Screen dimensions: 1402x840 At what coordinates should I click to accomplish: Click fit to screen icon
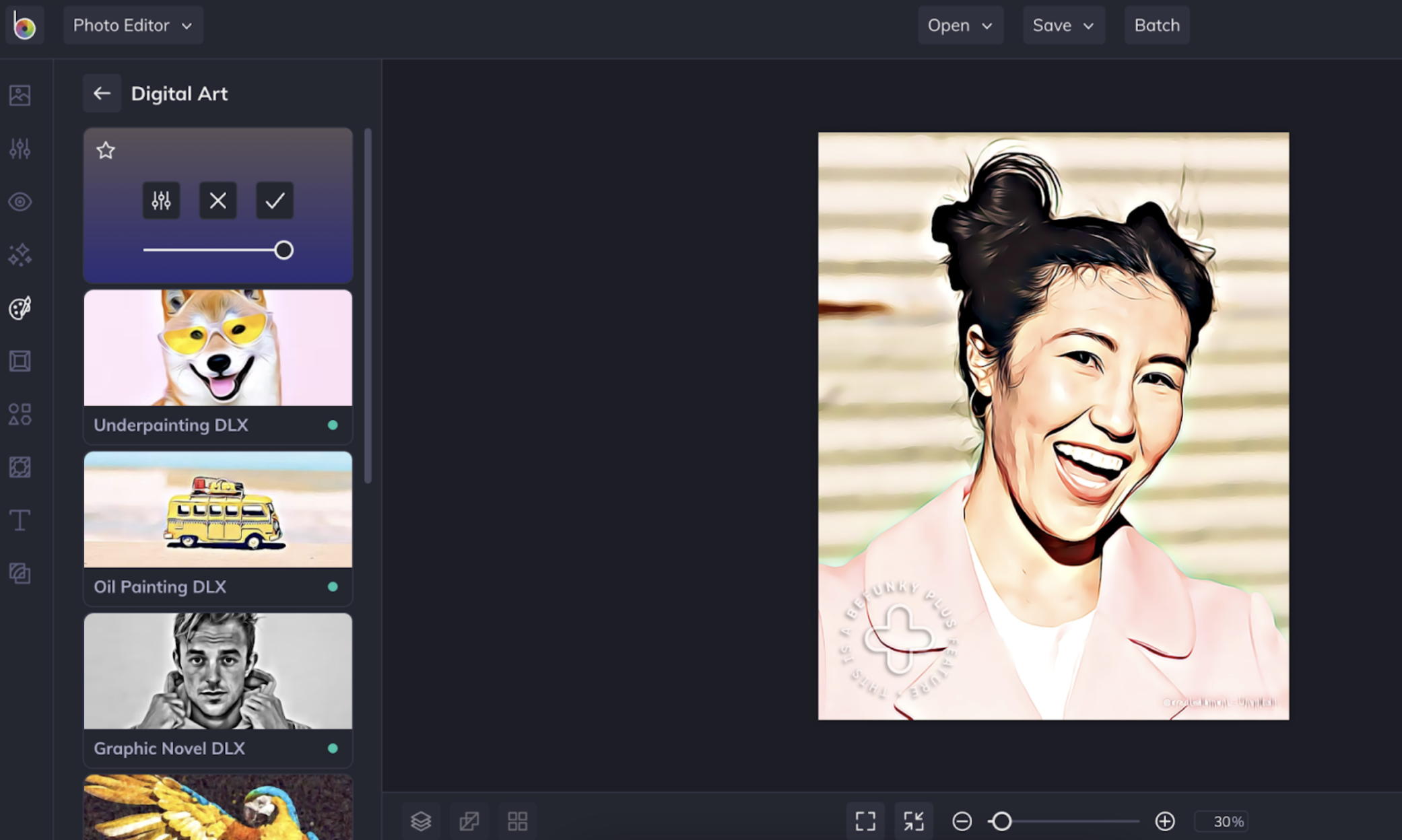(914, 821)
